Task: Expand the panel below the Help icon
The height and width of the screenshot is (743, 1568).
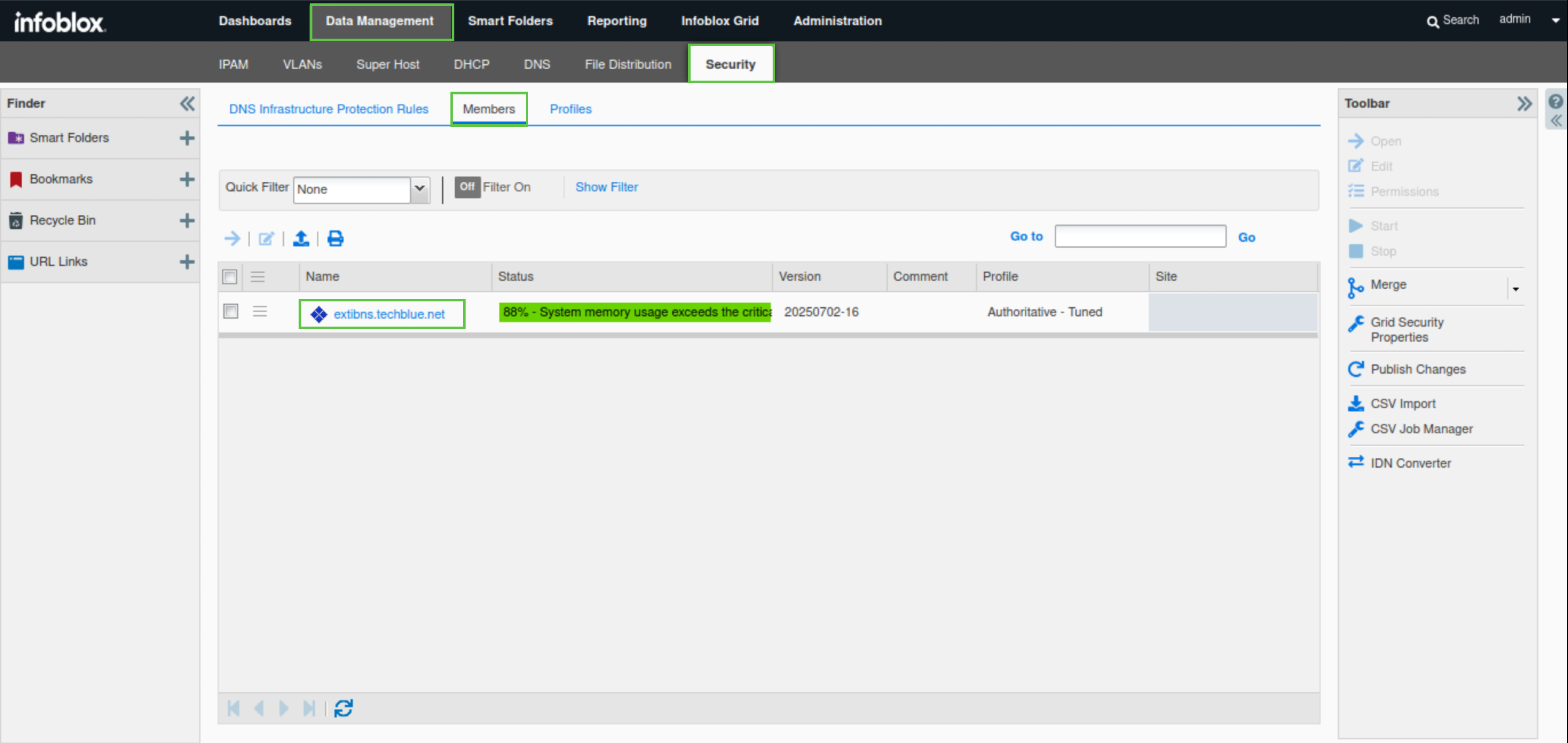Action: [x=1556, y=121]
